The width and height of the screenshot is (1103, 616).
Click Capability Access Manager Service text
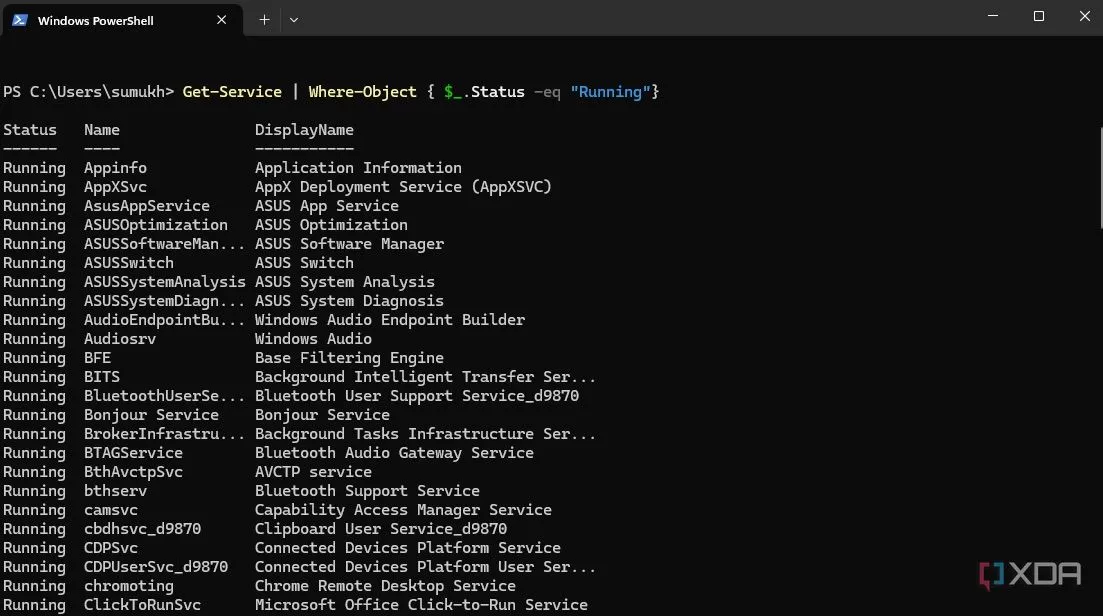403,510
